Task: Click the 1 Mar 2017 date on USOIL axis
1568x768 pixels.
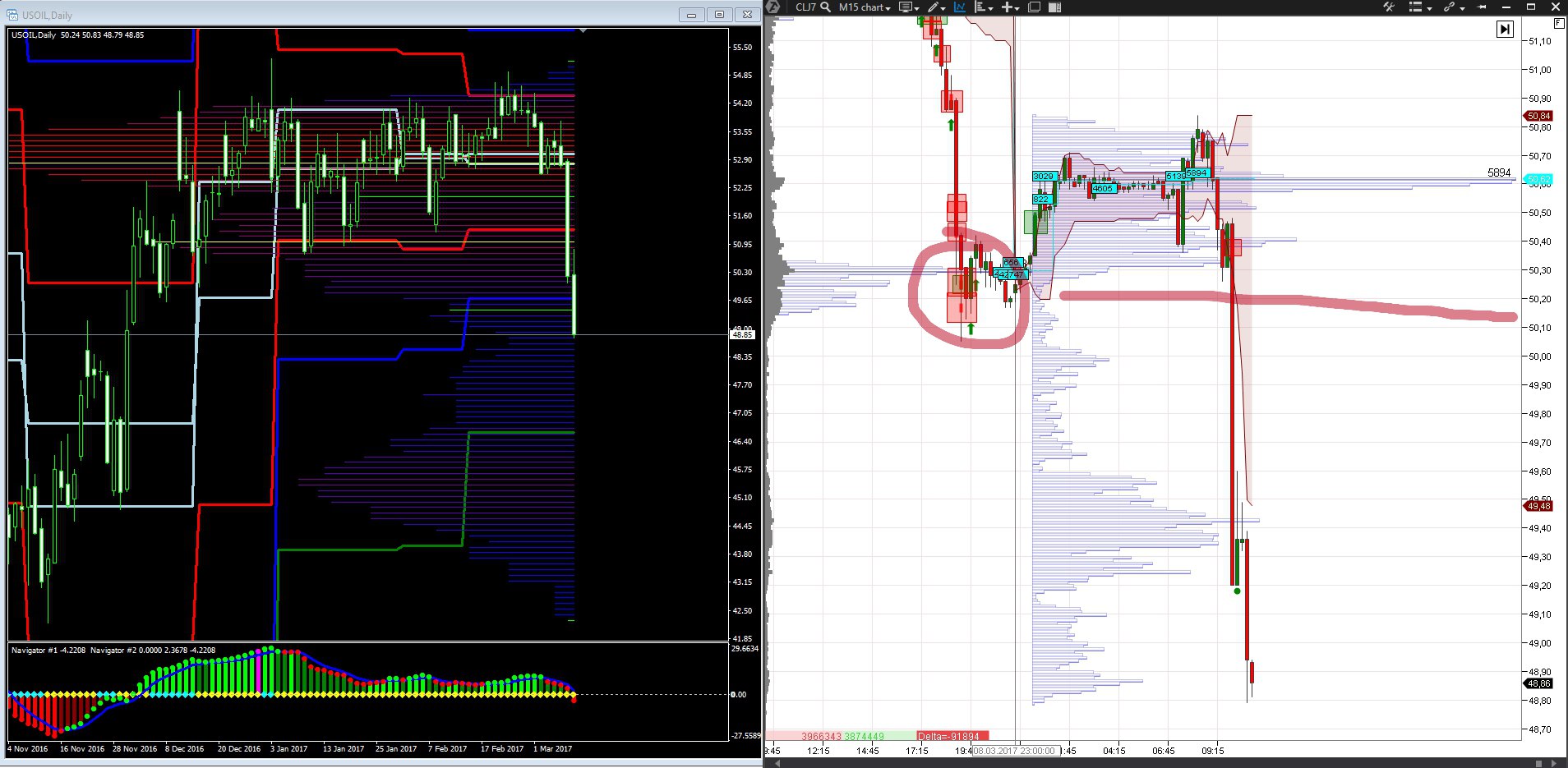Action: pyautogui.click(x=552, y=749)
